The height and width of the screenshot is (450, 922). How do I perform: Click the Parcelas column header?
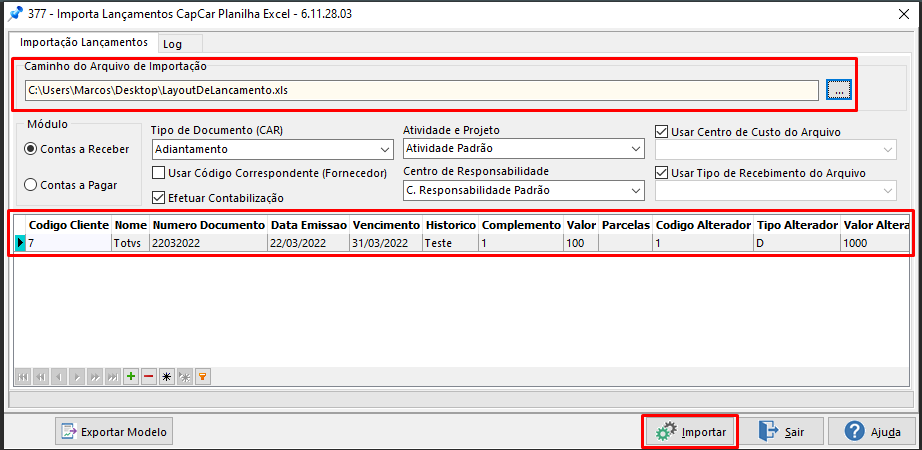pyautogui.click(x=625, y=225)
